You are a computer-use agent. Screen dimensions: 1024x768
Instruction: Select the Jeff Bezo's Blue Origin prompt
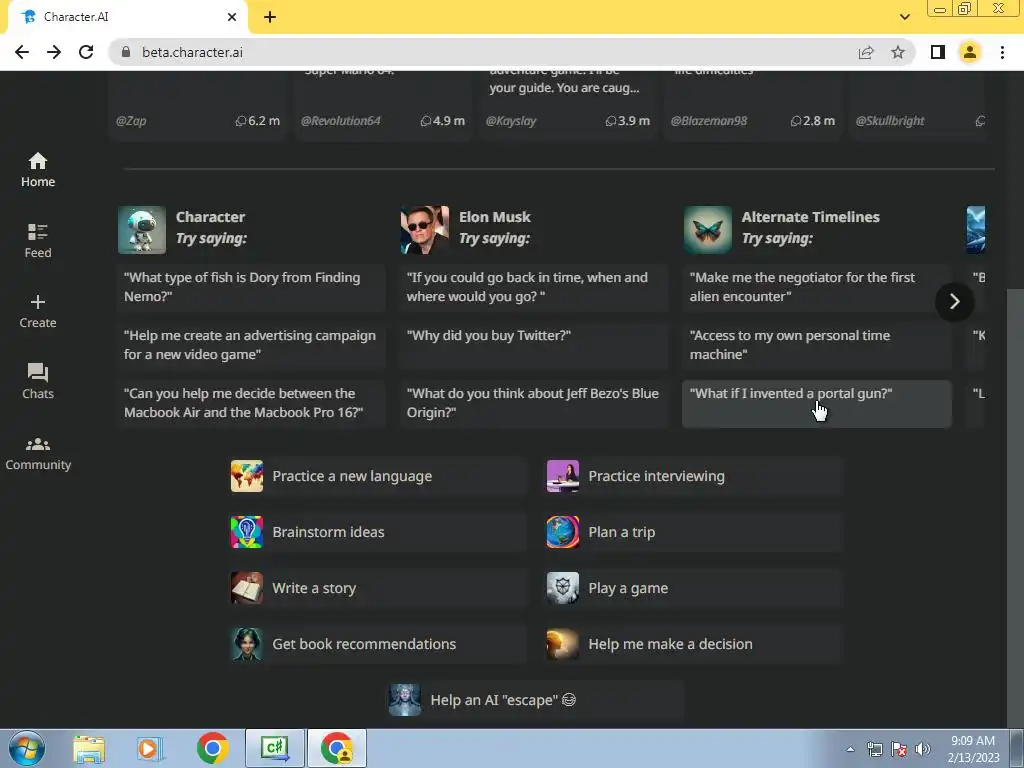pos(534,404)
